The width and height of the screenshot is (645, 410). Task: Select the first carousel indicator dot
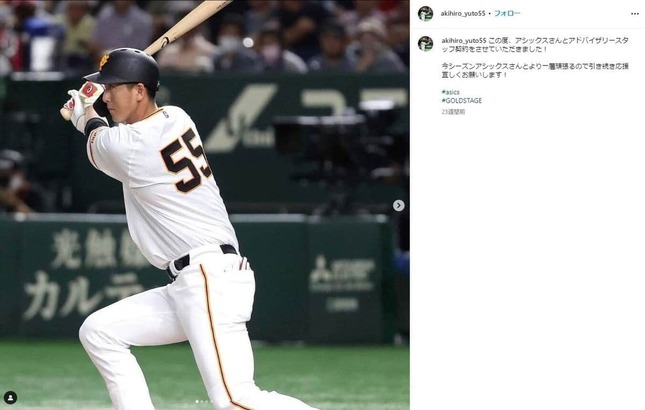(197, 401)
